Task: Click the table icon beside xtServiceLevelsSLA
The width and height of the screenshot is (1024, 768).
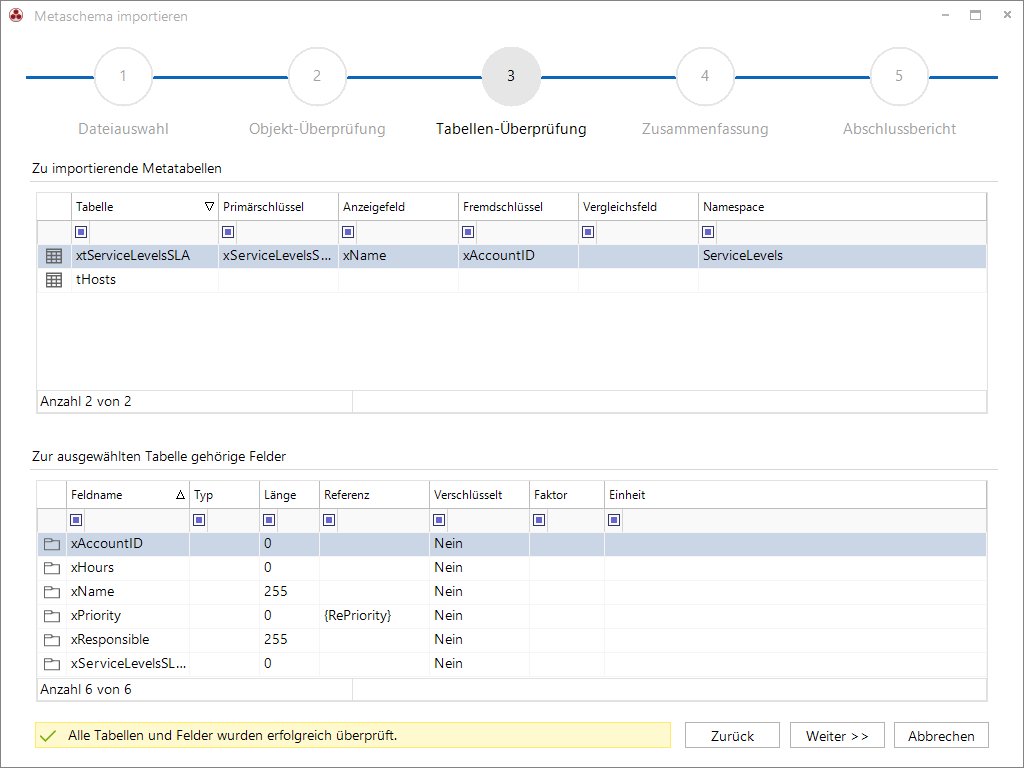Action: (x=54, y=256)
